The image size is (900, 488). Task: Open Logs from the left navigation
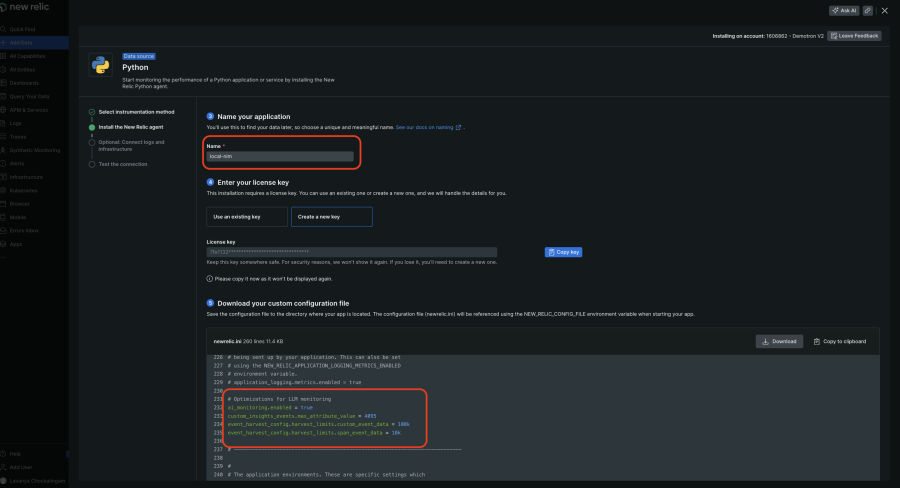(16, 123)
